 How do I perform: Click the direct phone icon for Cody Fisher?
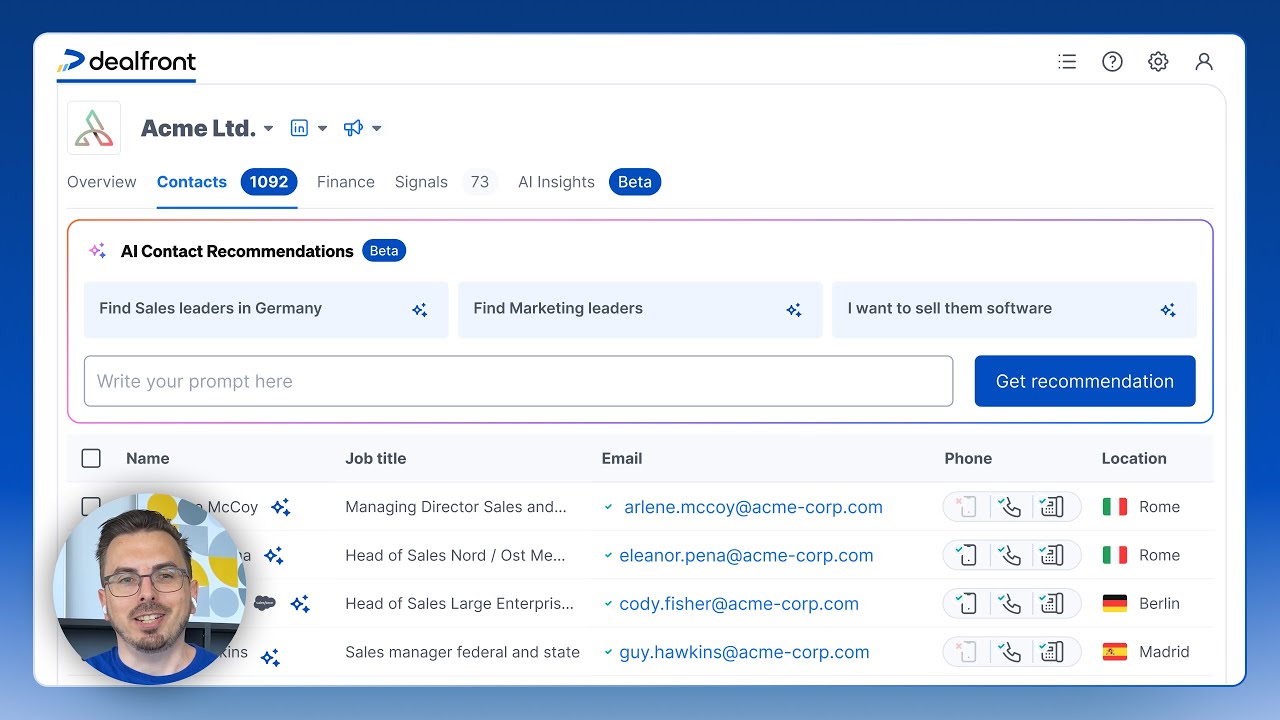1011,604
